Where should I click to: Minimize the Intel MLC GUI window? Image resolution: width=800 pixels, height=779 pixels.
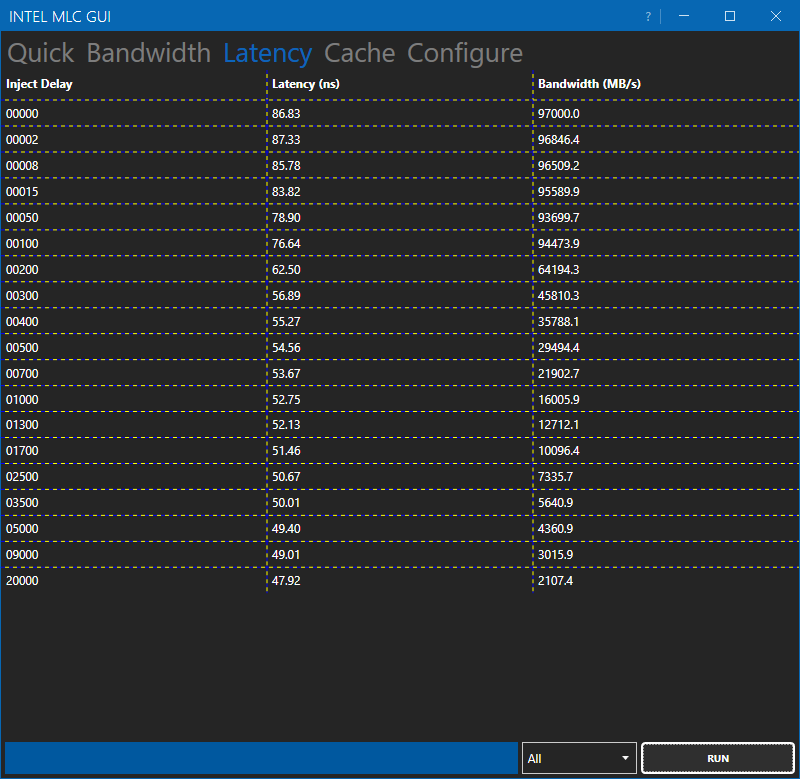pyautogui.click(x=684, y=16)
